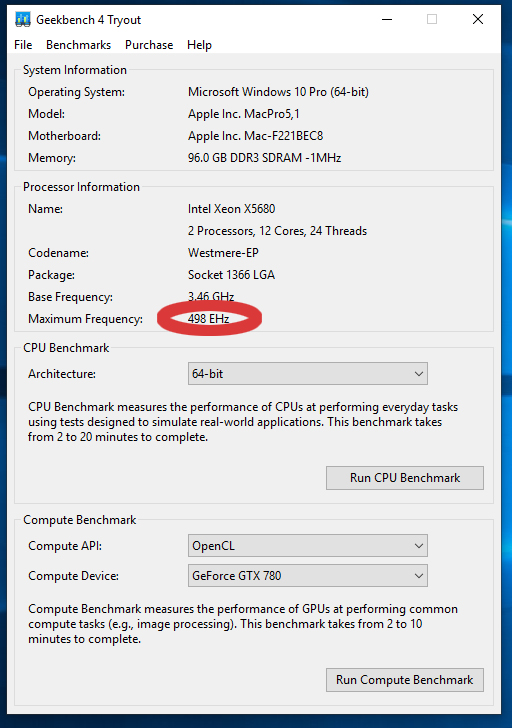The height and width of the screenshot is (728, 512).
Task: Click the Geekbench app icon in title bar
Action: tap(22, 20)
